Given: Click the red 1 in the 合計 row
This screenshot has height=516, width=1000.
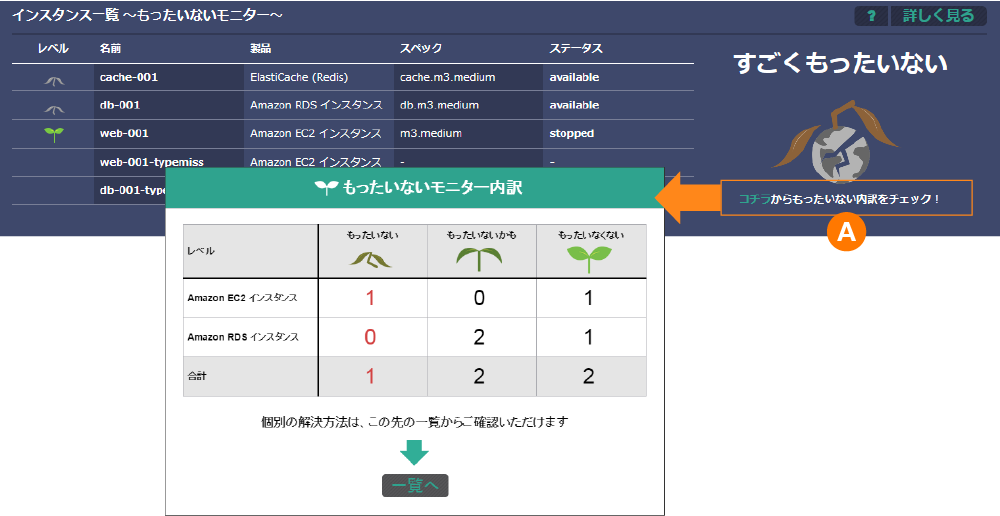Looking at the screenshot, I should coord(370,376).
